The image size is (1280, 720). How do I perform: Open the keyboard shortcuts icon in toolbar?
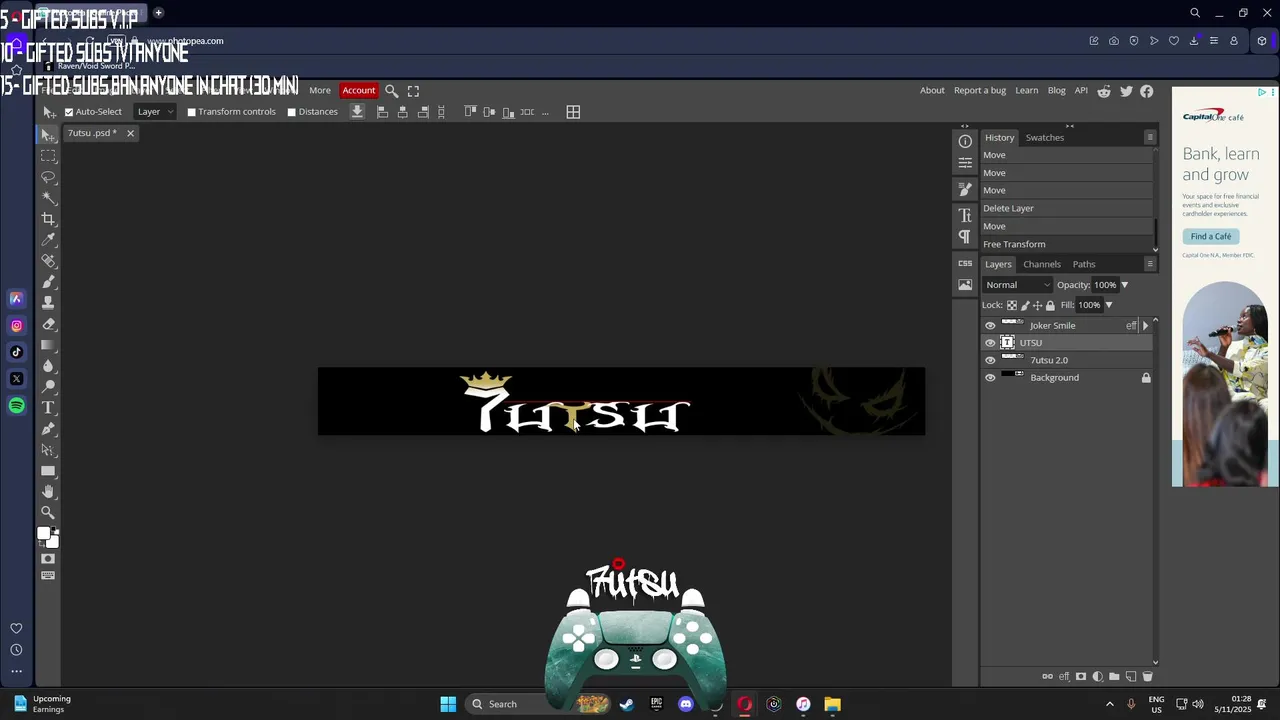click(48, 576)
